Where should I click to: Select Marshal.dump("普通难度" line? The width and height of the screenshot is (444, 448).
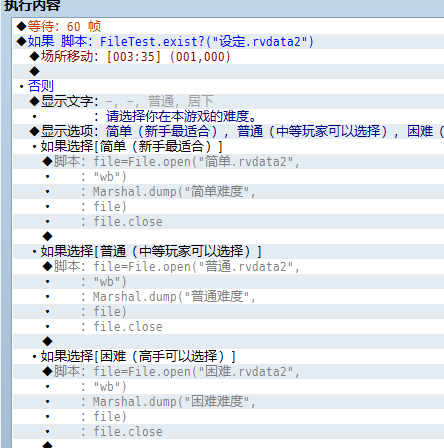tap(228, 296)
